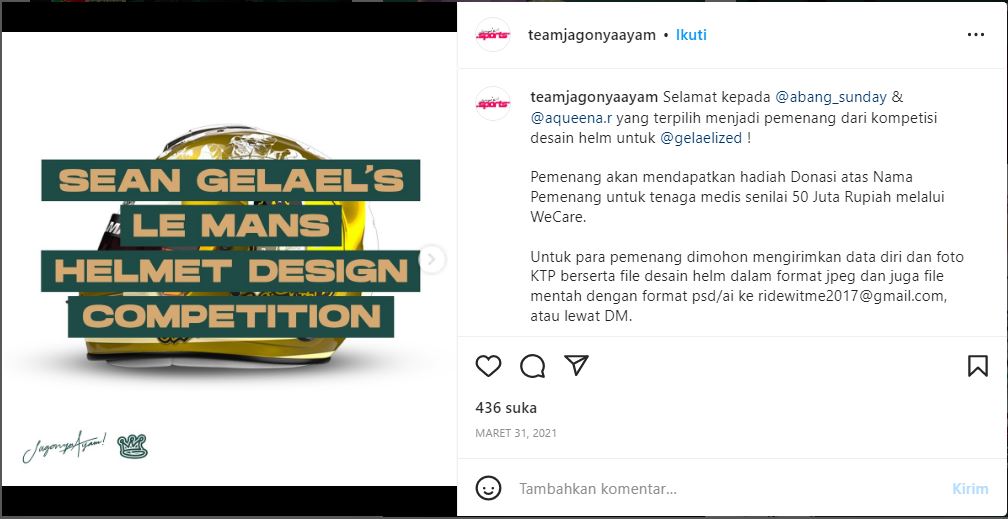Share the post with the paper plane icon
1008x519 pixels.
(577, 365)
